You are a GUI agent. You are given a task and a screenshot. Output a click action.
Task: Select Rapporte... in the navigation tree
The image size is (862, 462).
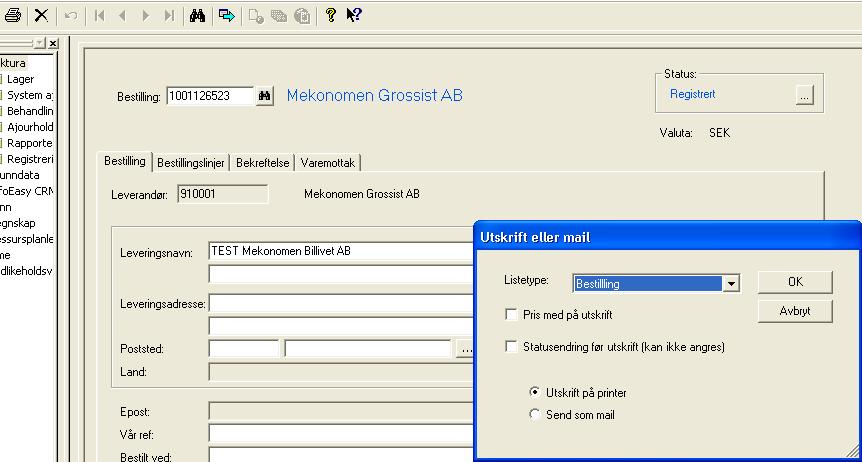30,143
